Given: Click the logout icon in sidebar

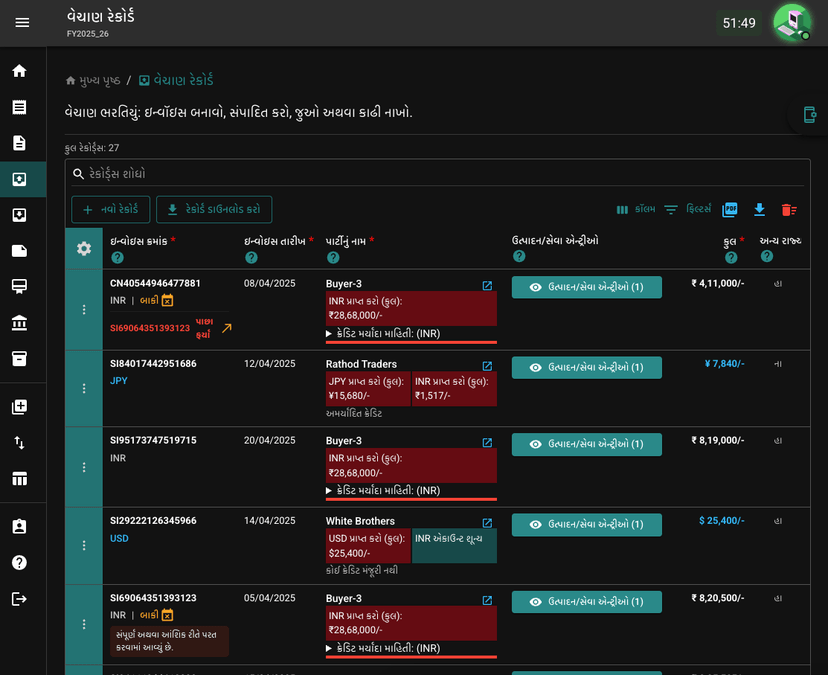Looking at the screenshot, I should [x=20, y=599].
